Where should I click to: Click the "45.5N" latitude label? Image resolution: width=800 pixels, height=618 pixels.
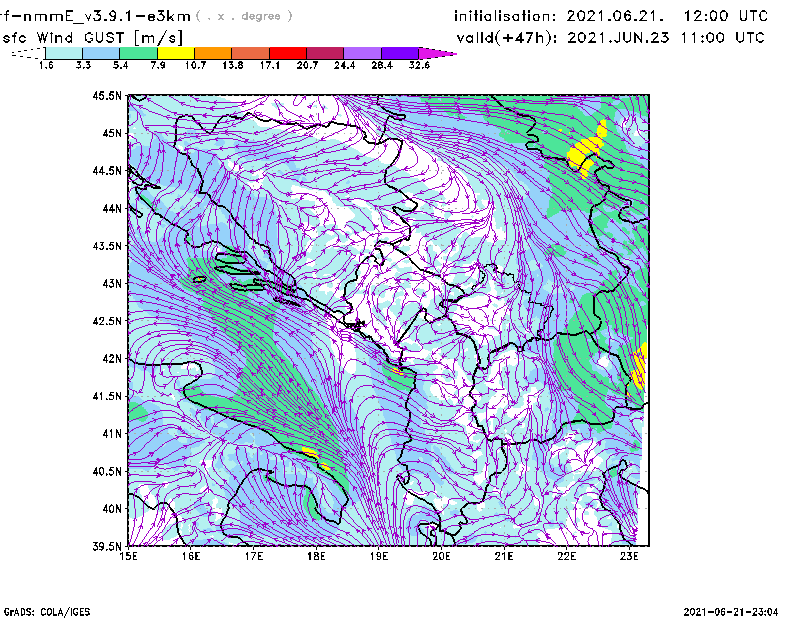click(107, 95)
